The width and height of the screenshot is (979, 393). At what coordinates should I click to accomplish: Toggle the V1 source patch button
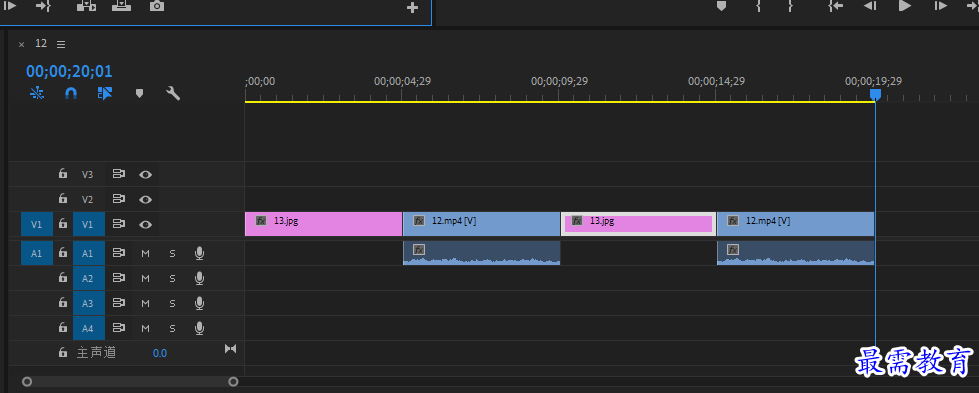tap(37, 224)
